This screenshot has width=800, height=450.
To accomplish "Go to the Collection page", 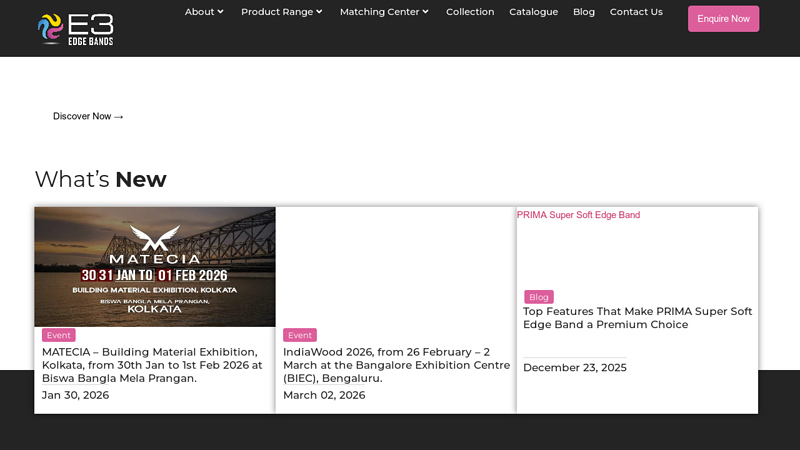I will pos(470,12).
